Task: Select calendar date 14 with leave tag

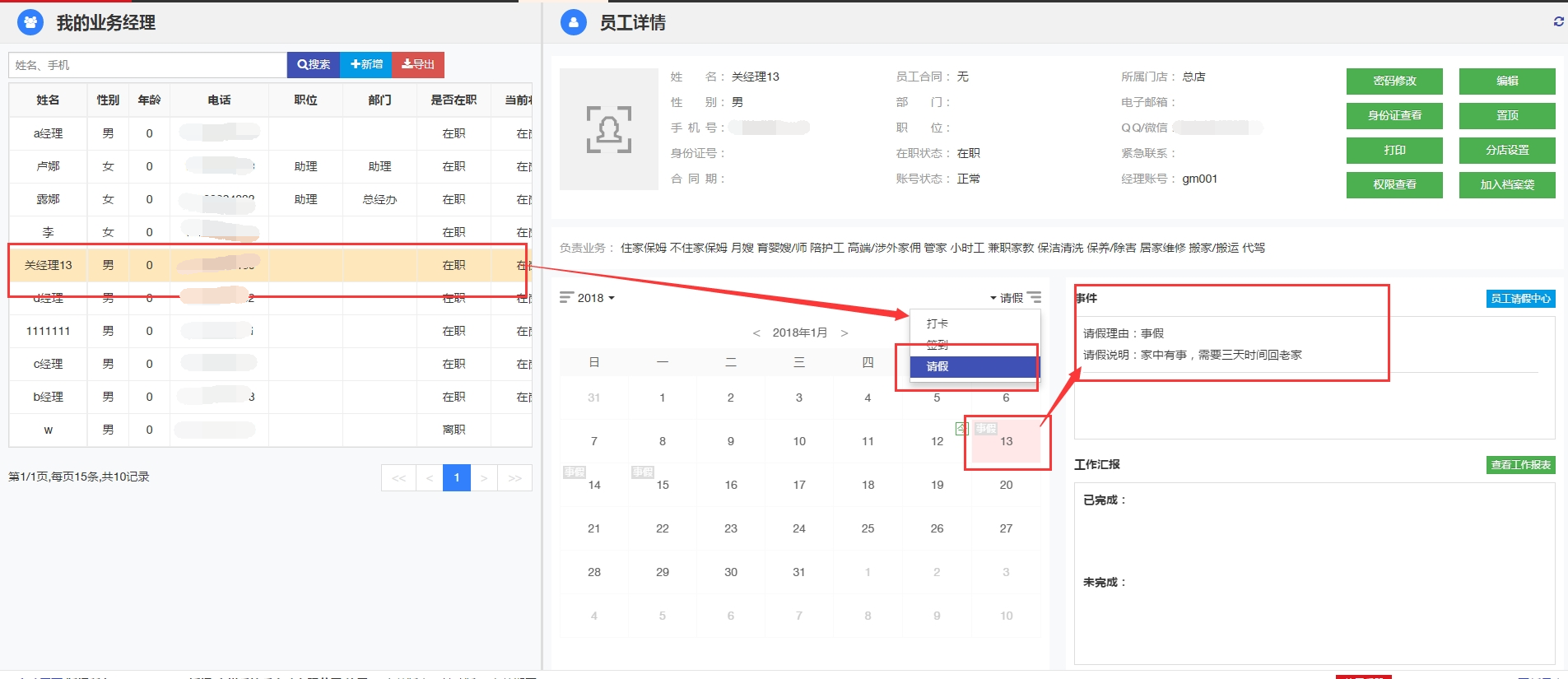Action: (594, 486)
